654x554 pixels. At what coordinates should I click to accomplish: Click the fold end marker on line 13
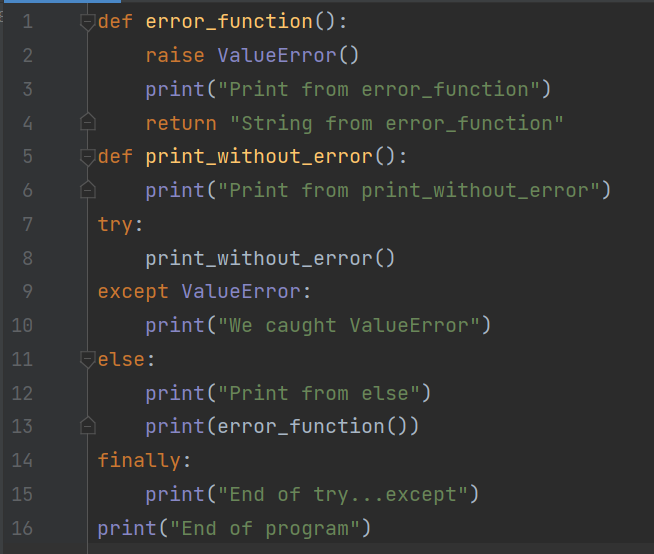coord(88,427)
